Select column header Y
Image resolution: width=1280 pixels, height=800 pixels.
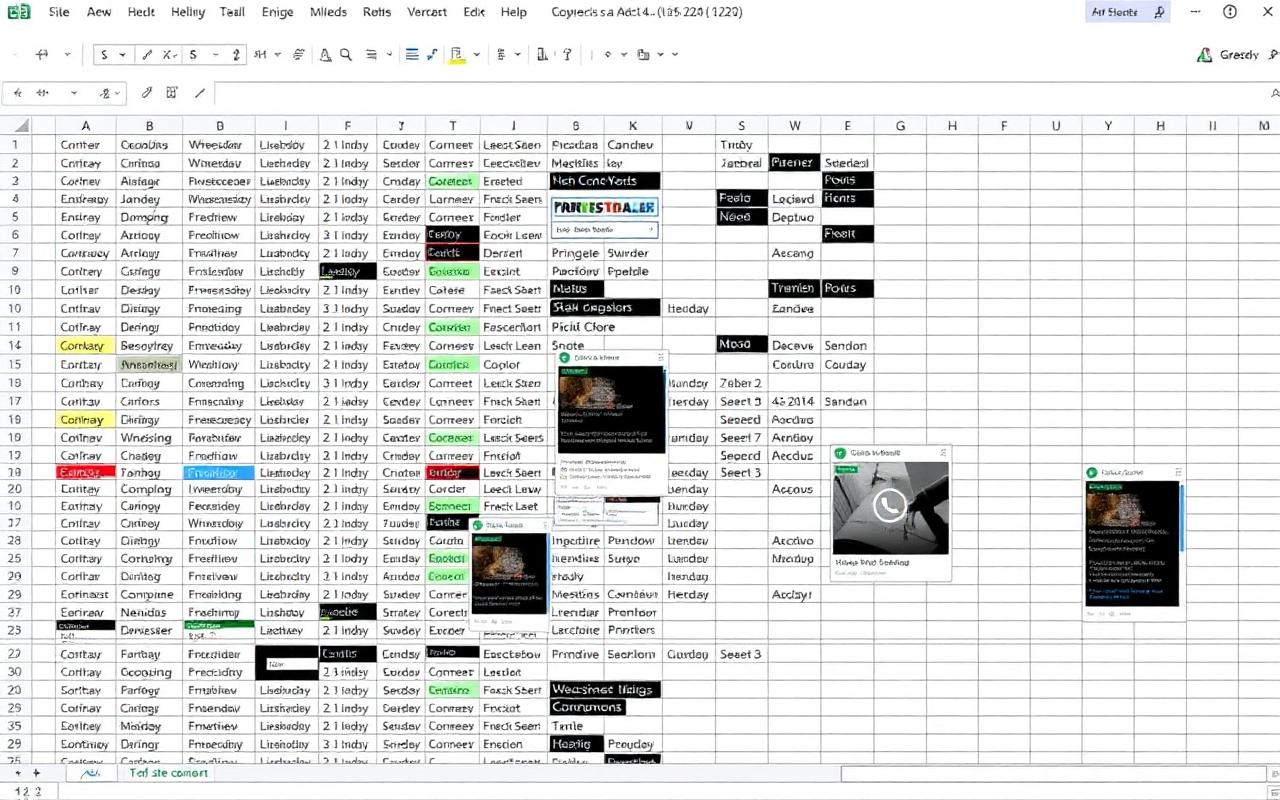click(x=1108, y=125)
